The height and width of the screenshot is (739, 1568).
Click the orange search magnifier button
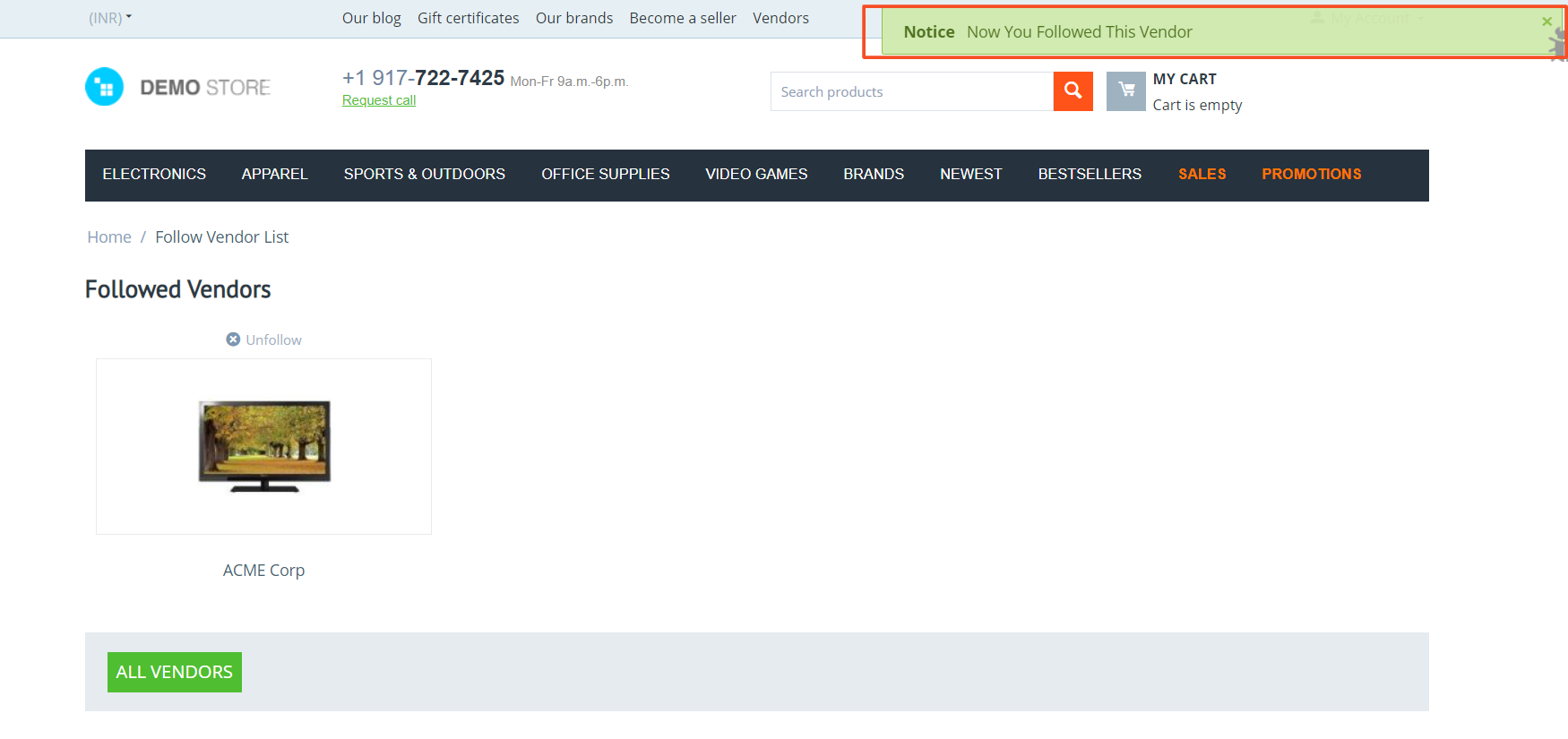click(1073, 91)
